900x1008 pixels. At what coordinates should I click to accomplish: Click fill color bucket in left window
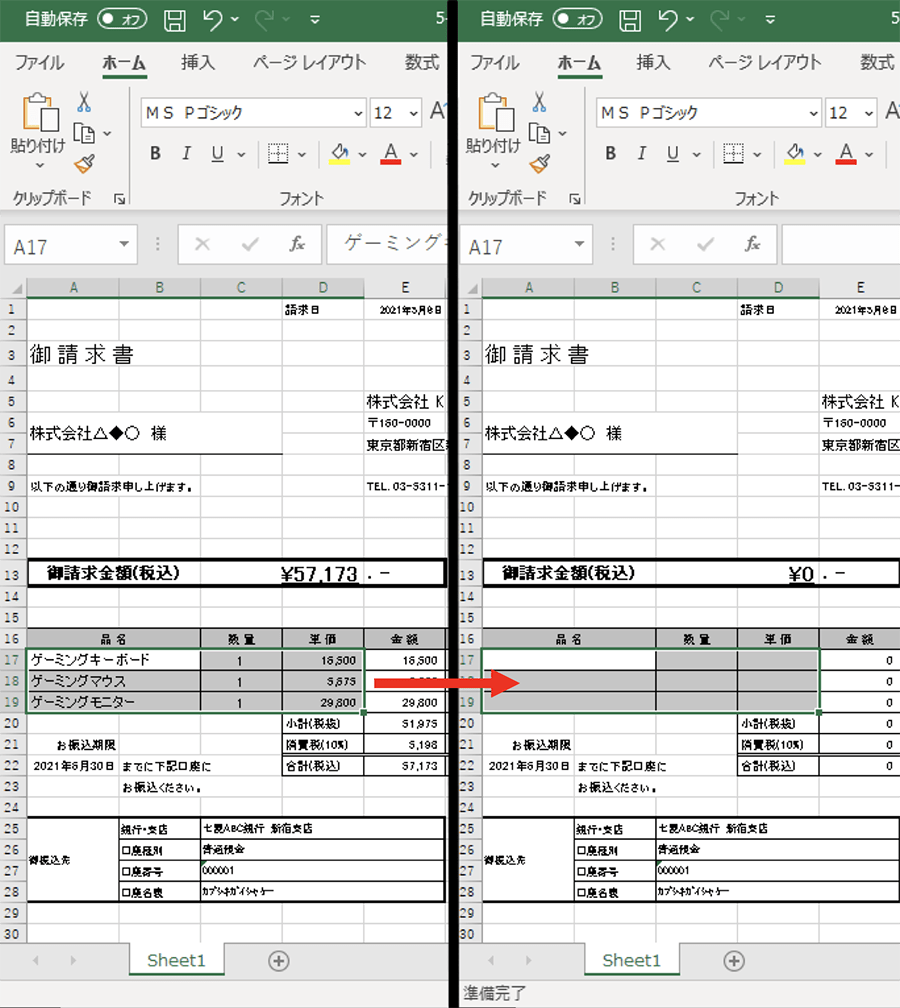coord(339,154)
